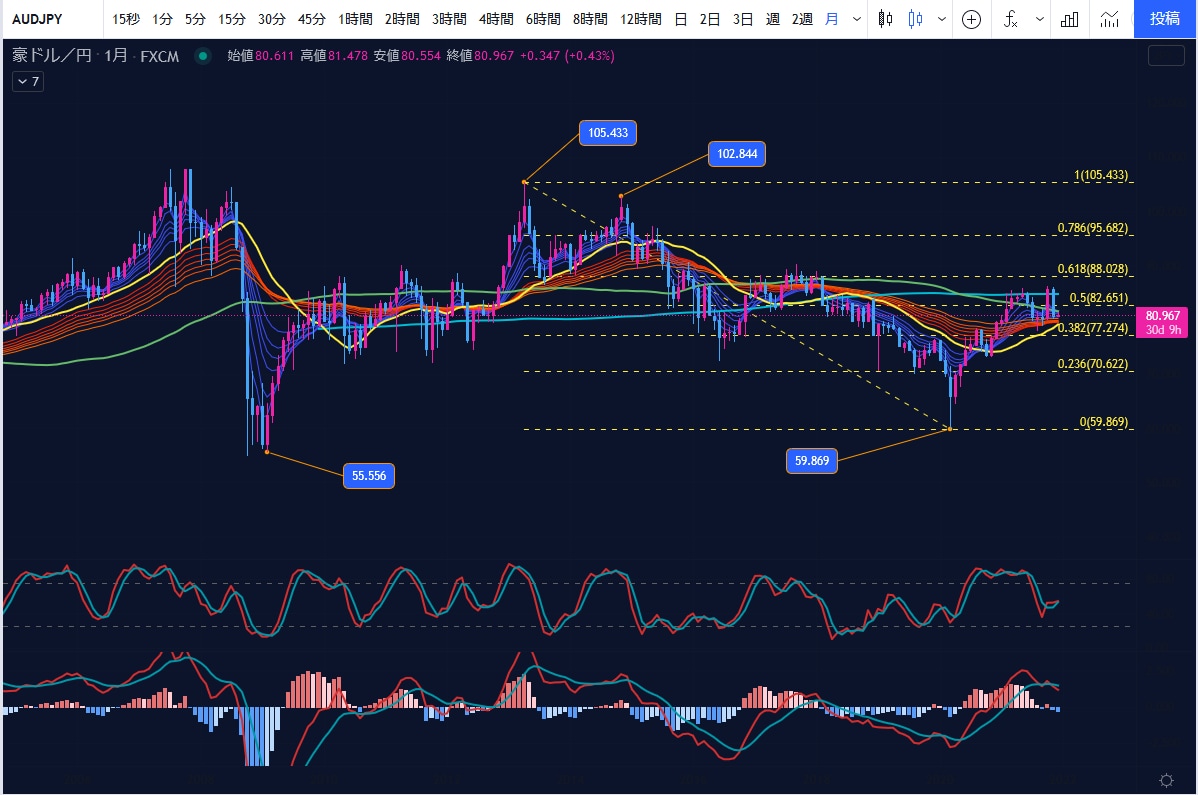Switch to the 15分 interval

click(232, 19)
